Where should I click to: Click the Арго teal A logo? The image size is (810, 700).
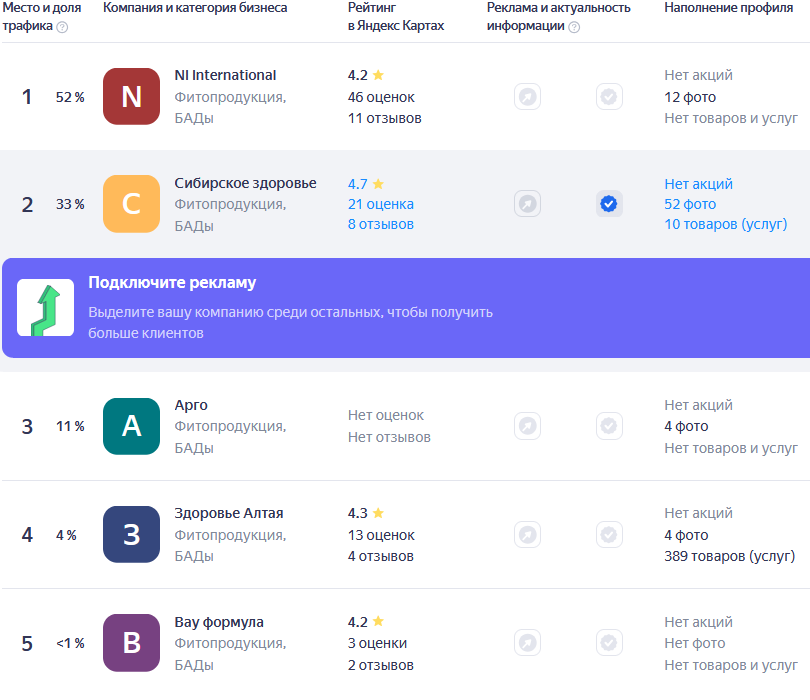point(131,426)
